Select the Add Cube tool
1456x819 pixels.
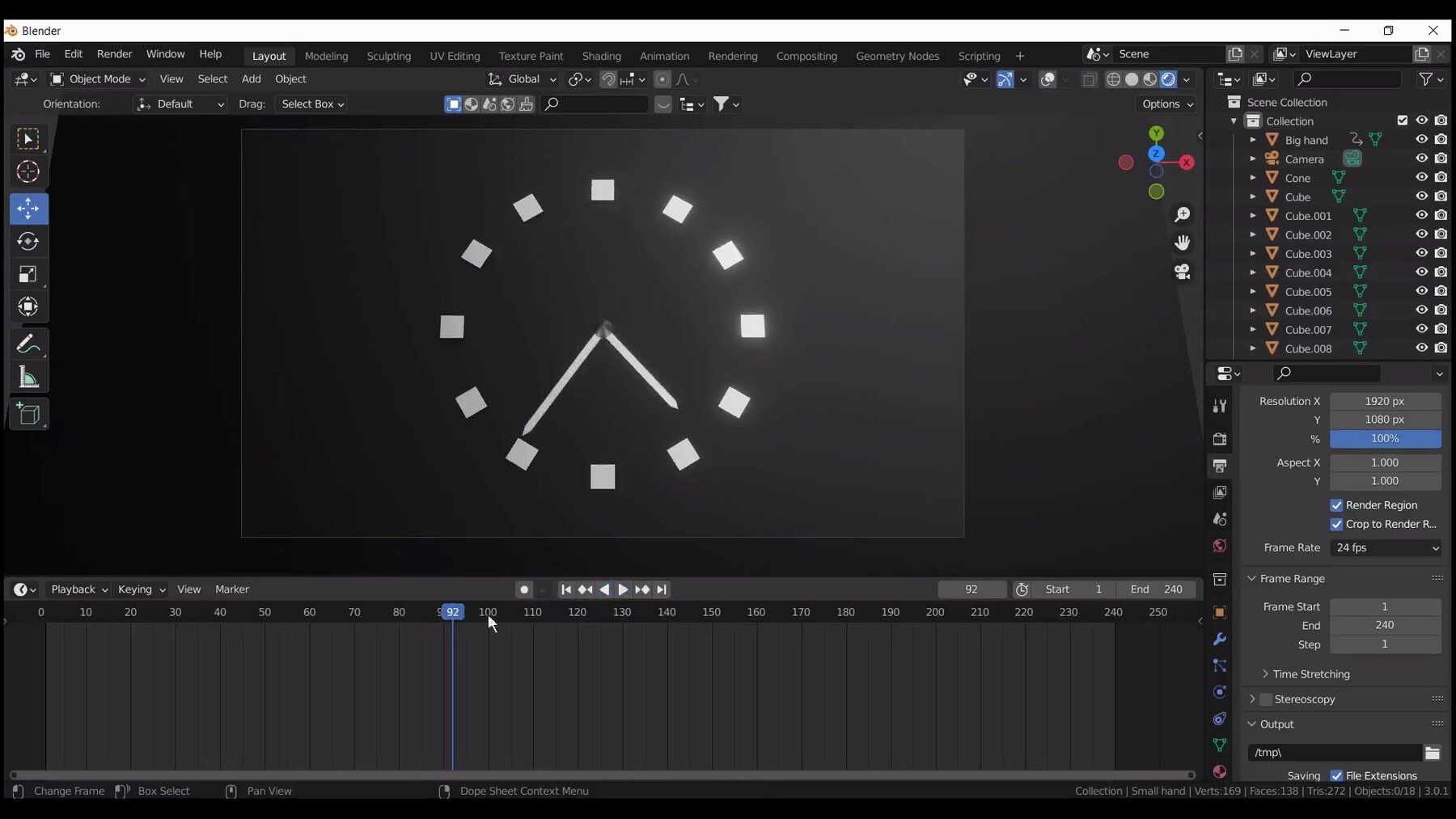[x=28, y=415]
